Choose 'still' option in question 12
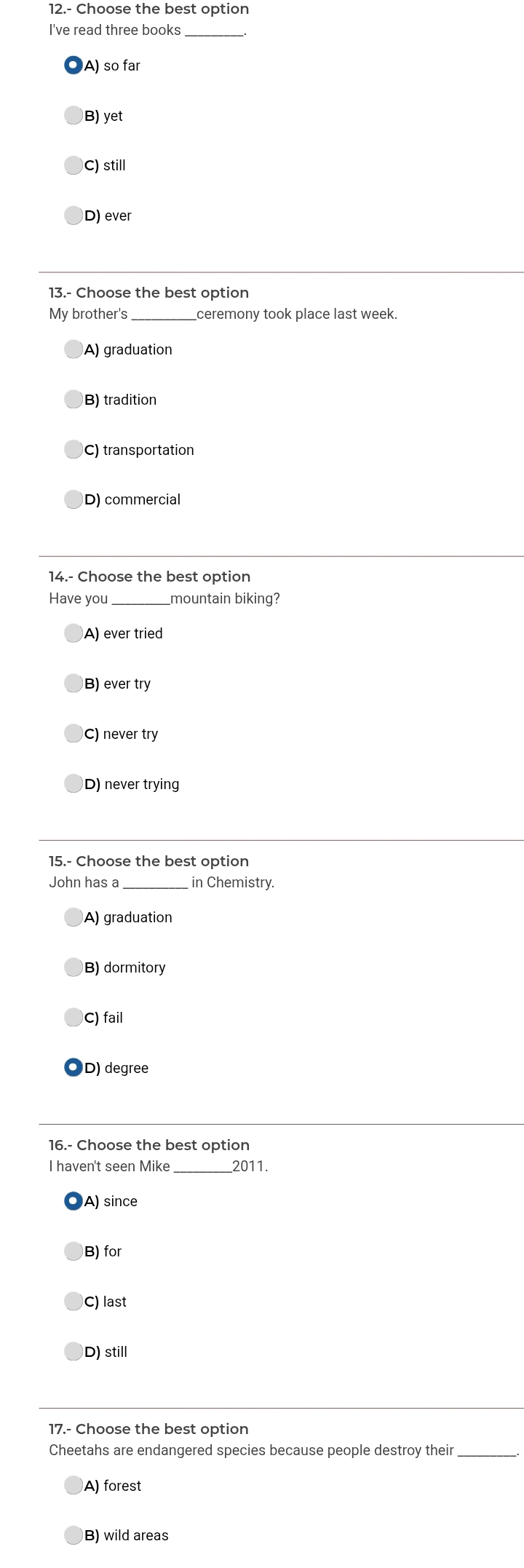This screenshot has height=1568, width=524. pyautogui.click(x=74, y=165)
